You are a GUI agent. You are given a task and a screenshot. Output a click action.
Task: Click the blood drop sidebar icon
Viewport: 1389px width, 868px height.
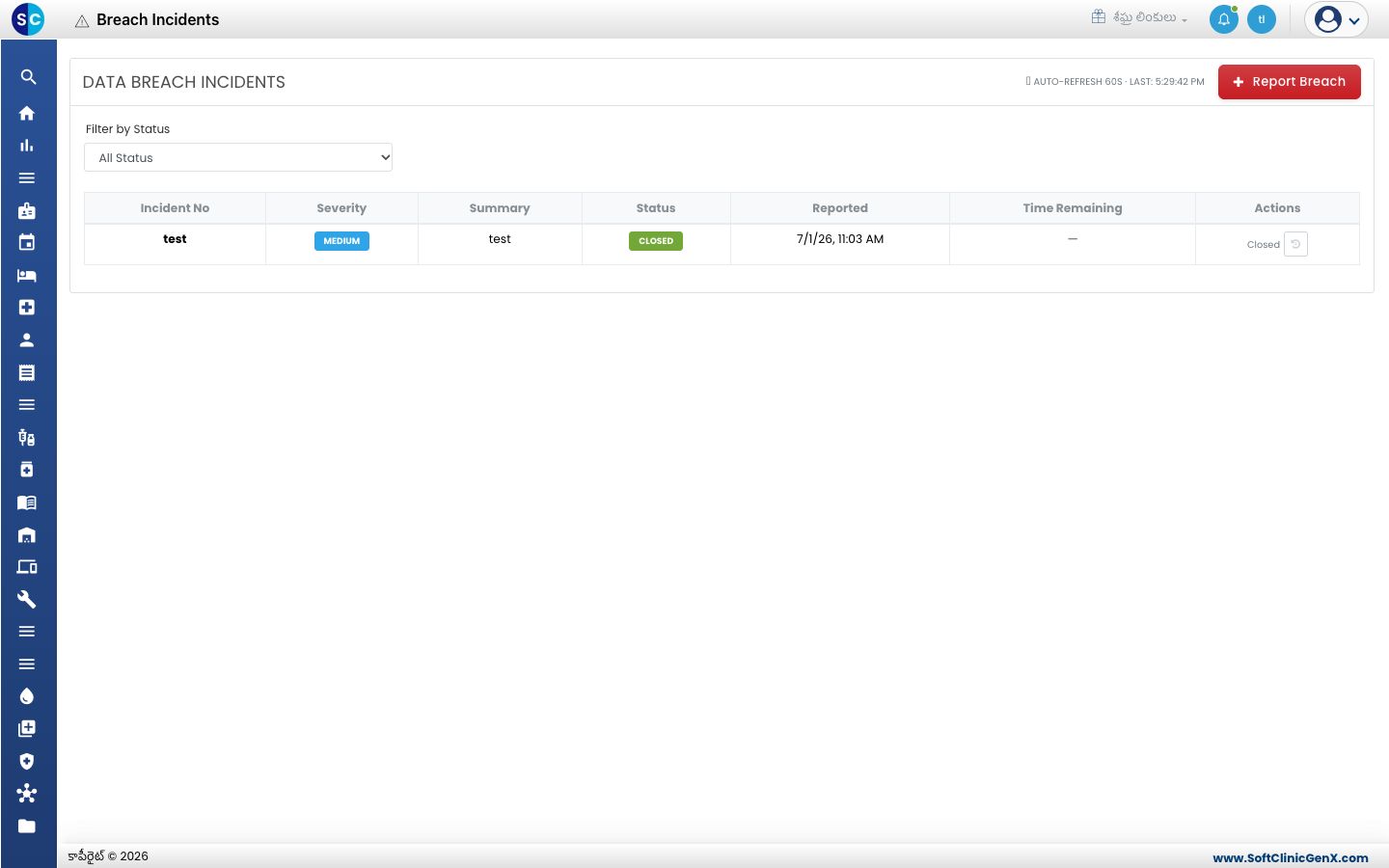pos(27,696)
